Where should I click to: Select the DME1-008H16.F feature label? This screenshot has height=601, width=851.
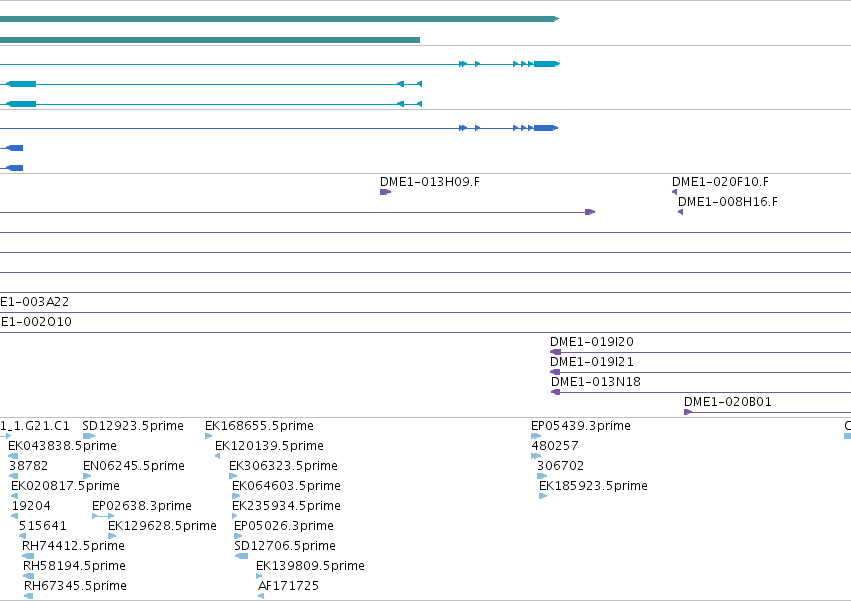[727, 202]
